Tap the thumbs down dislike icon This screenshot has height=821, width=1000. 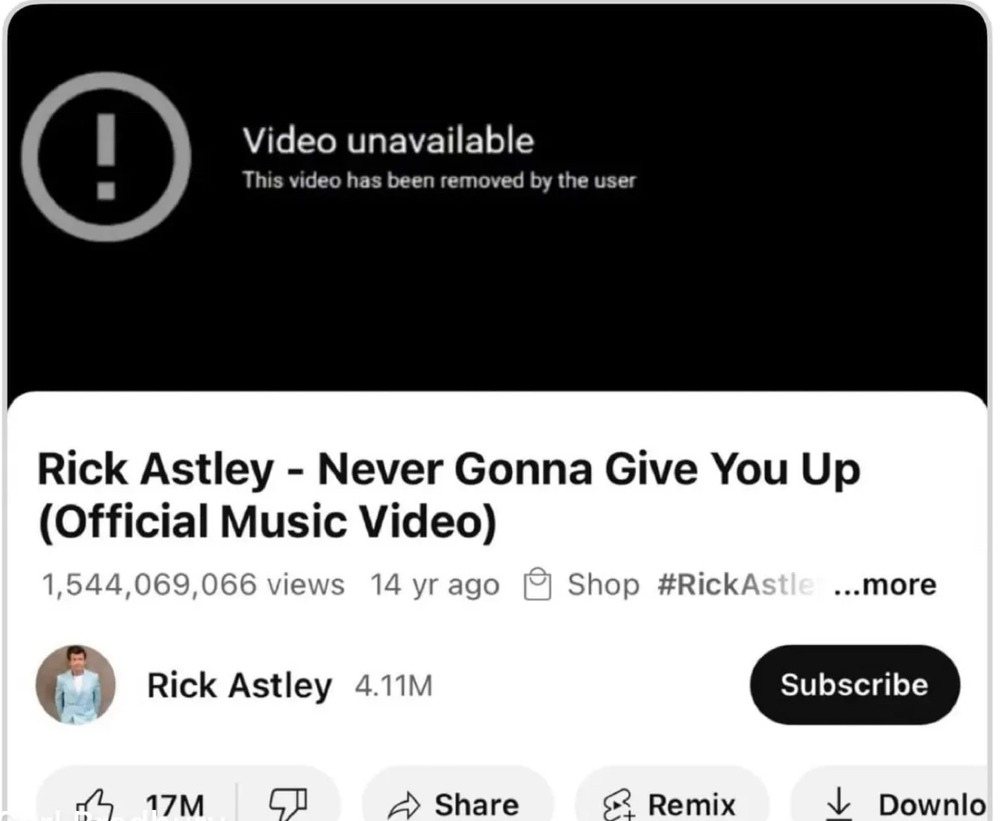click(x=288, y=804)
